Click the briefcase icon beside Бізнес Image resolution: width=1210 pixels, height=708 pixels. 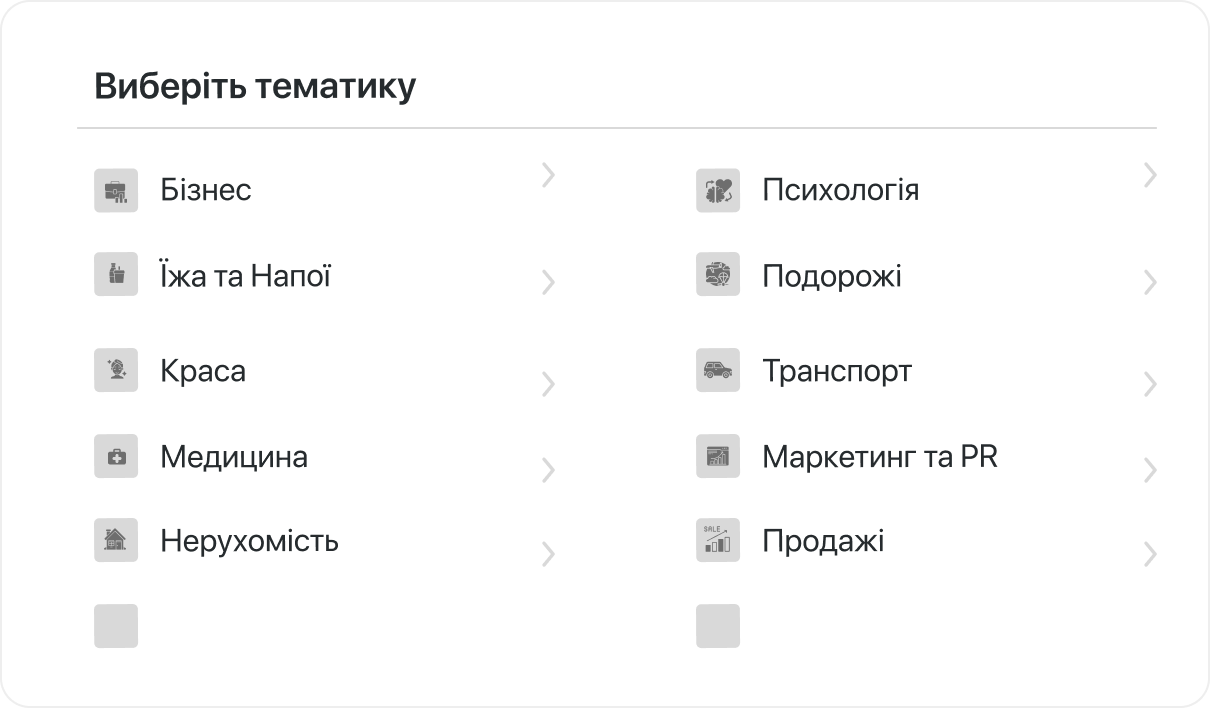[116, 190]
